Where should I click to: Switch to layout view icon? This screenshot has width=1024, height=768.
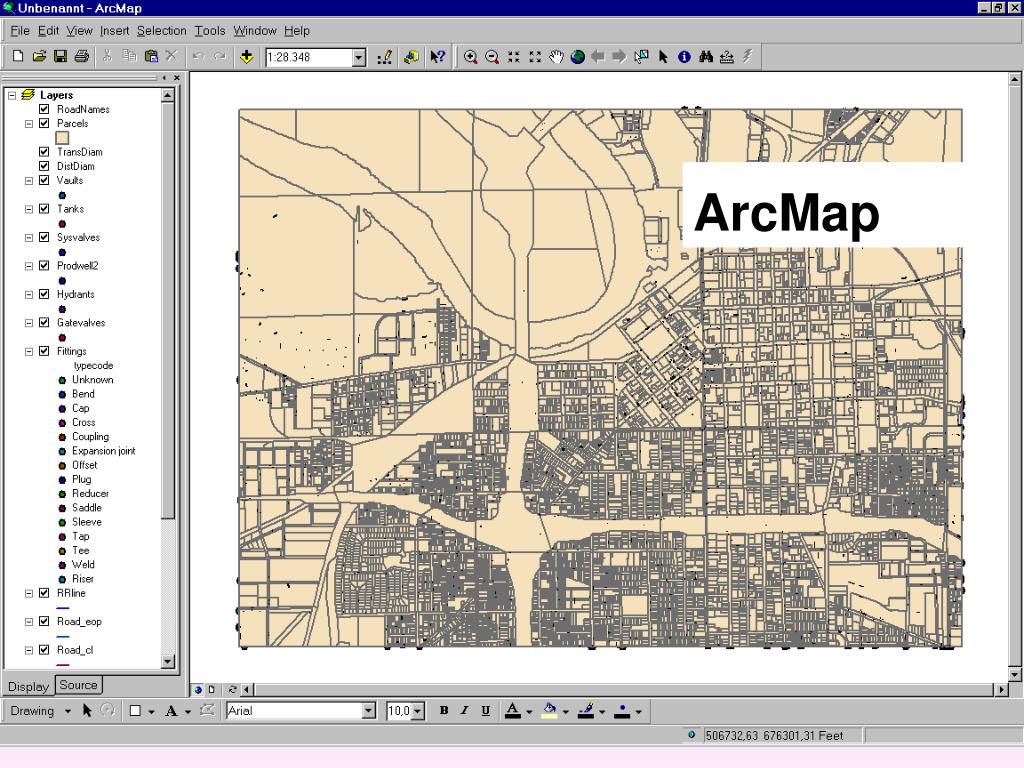click(212, 689)
